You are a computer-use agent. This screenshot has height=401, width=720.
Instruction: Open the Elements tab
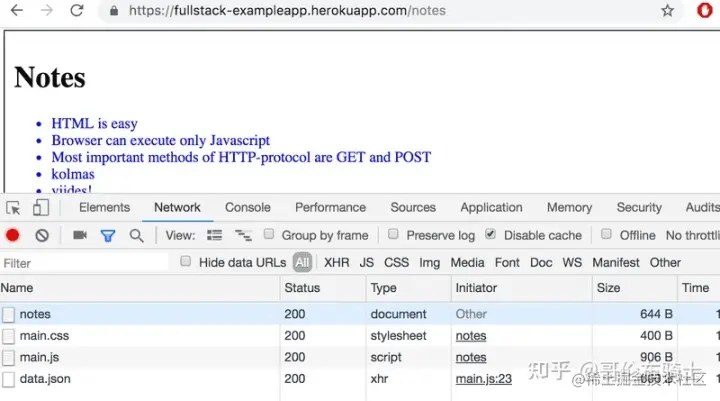(x=104, y=208)
